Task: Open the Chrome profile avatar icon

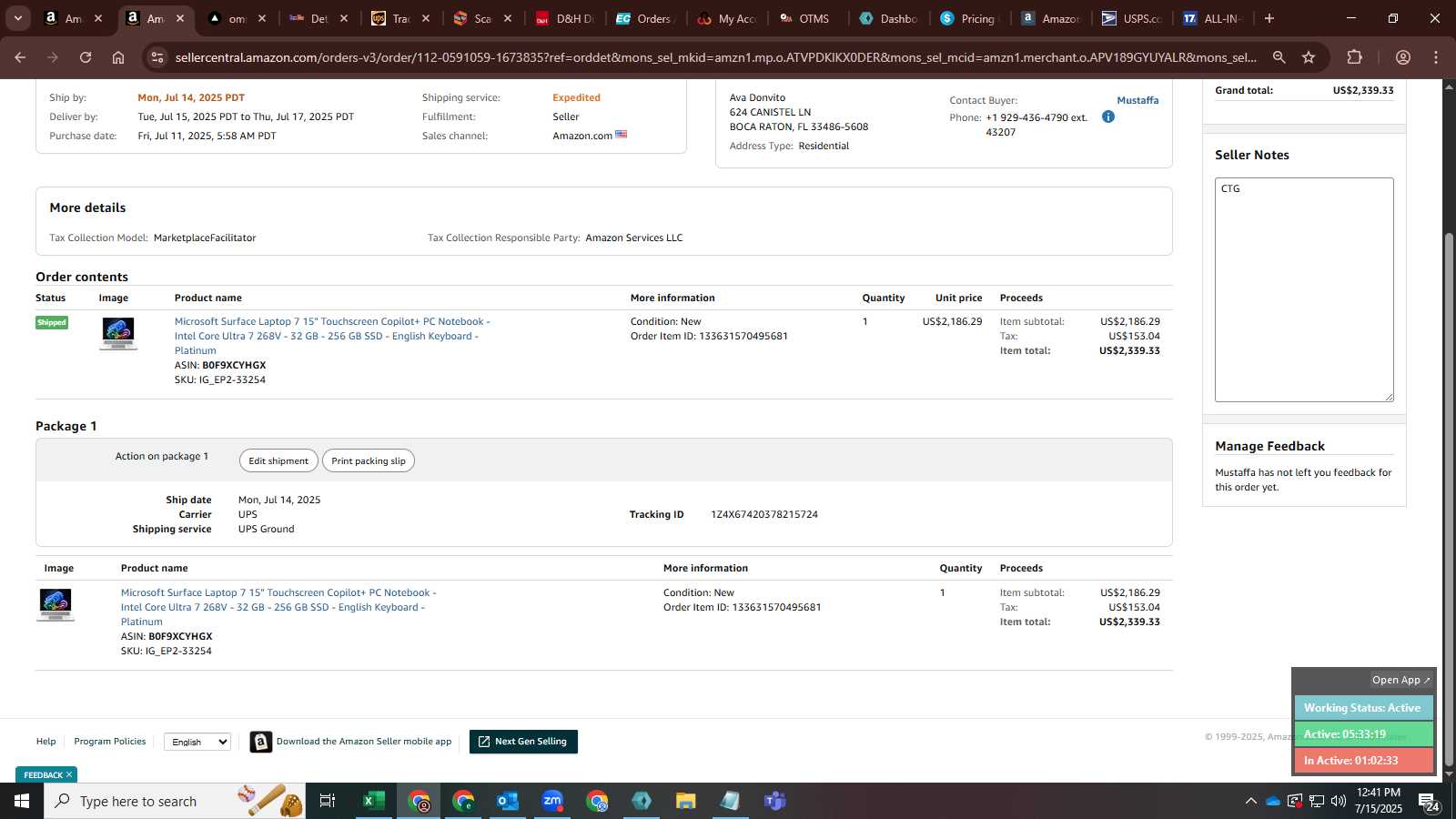Action: click(1403, 57)
